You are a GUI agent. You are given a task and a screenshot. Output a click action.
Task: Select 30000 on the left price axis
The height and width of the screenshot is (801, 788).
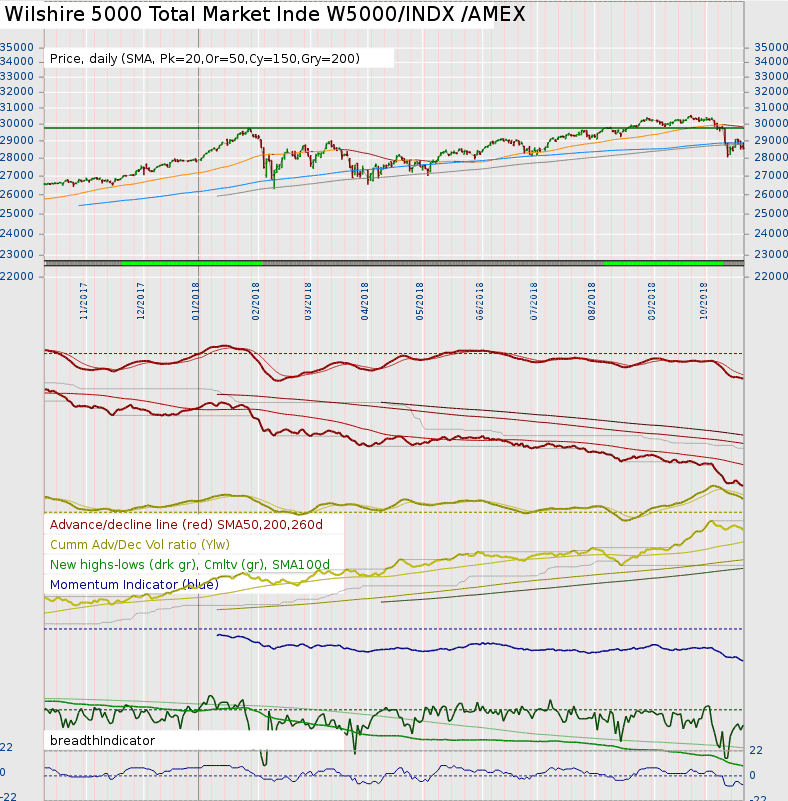[16, 123]
